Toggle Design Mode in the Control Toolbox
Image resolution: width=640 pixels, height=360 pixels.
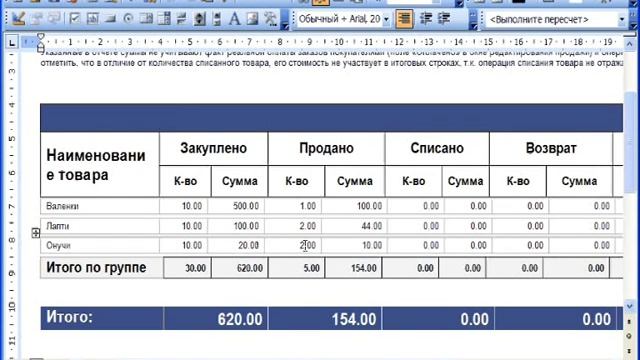(x=18, y=19)
